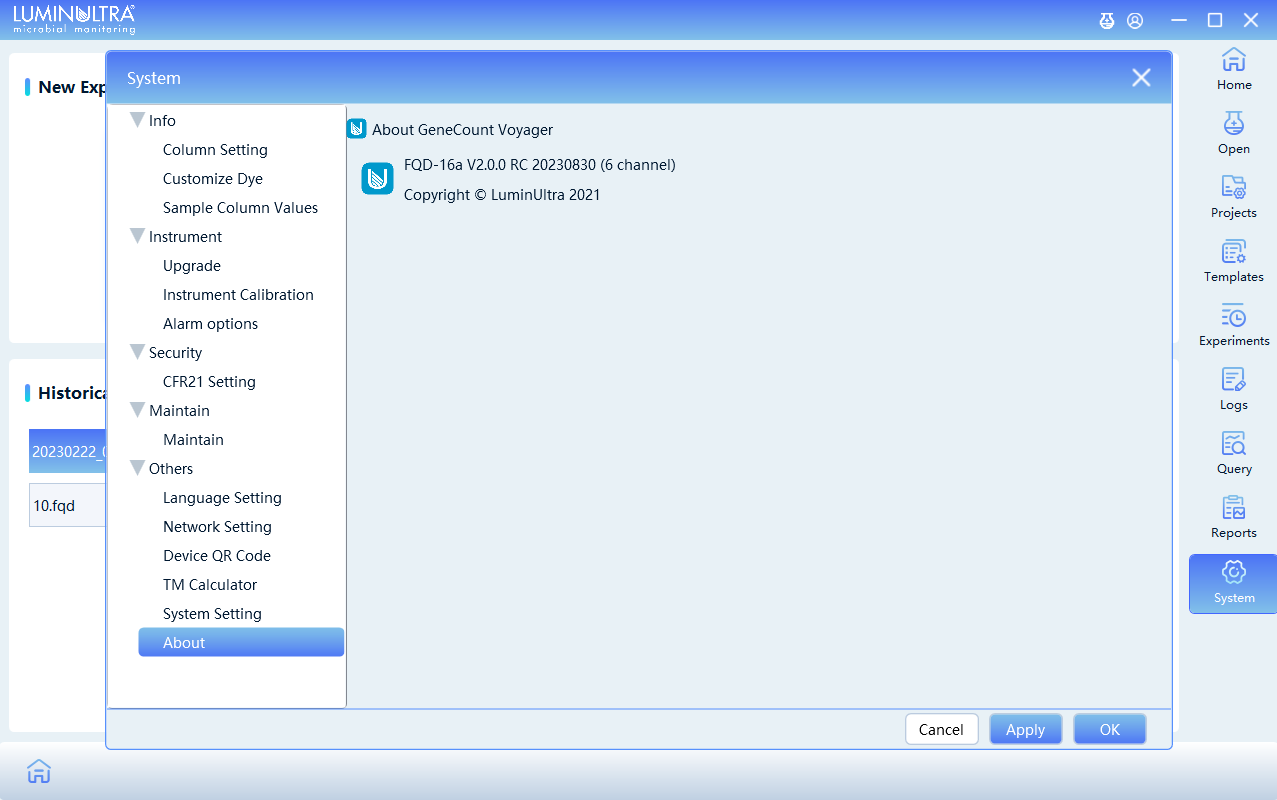
Task: Select System in the right sidebar
Action: [x=1233, y=584]
